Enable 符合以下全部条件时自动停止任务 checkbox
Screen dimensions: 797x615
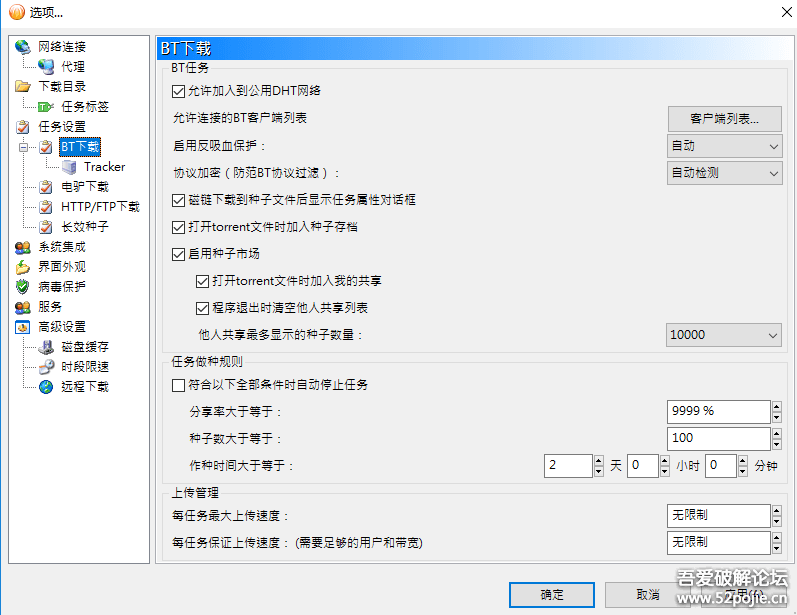pos(178,385)
